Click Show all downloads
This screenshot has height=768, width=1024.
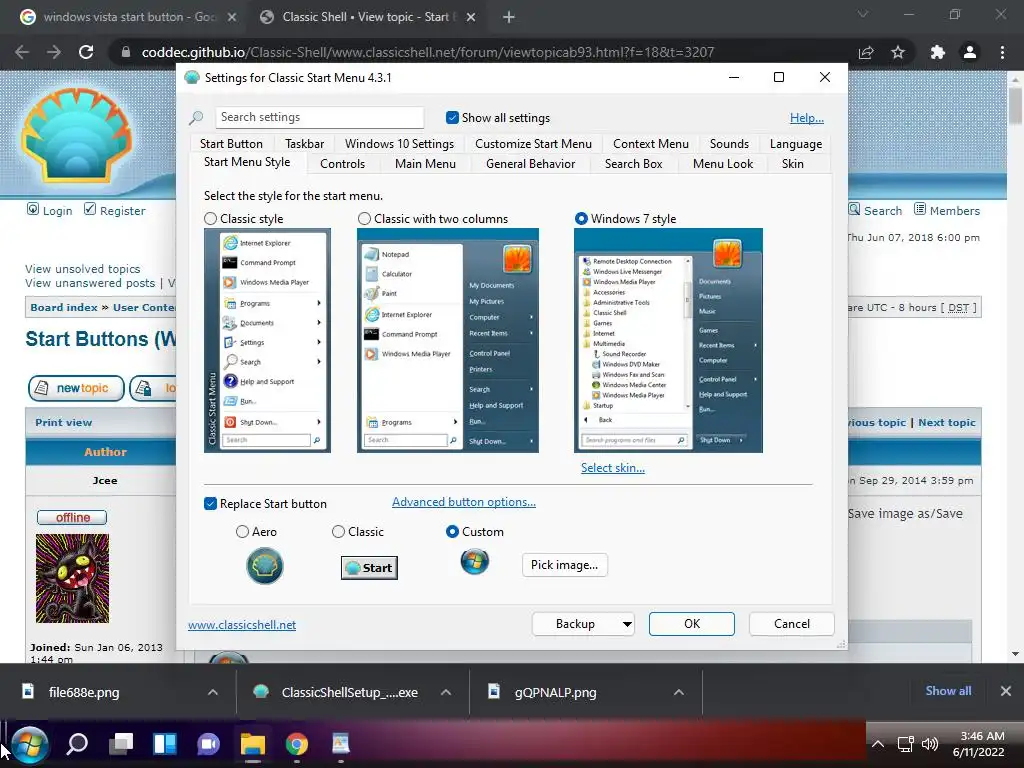pos(948,691)
